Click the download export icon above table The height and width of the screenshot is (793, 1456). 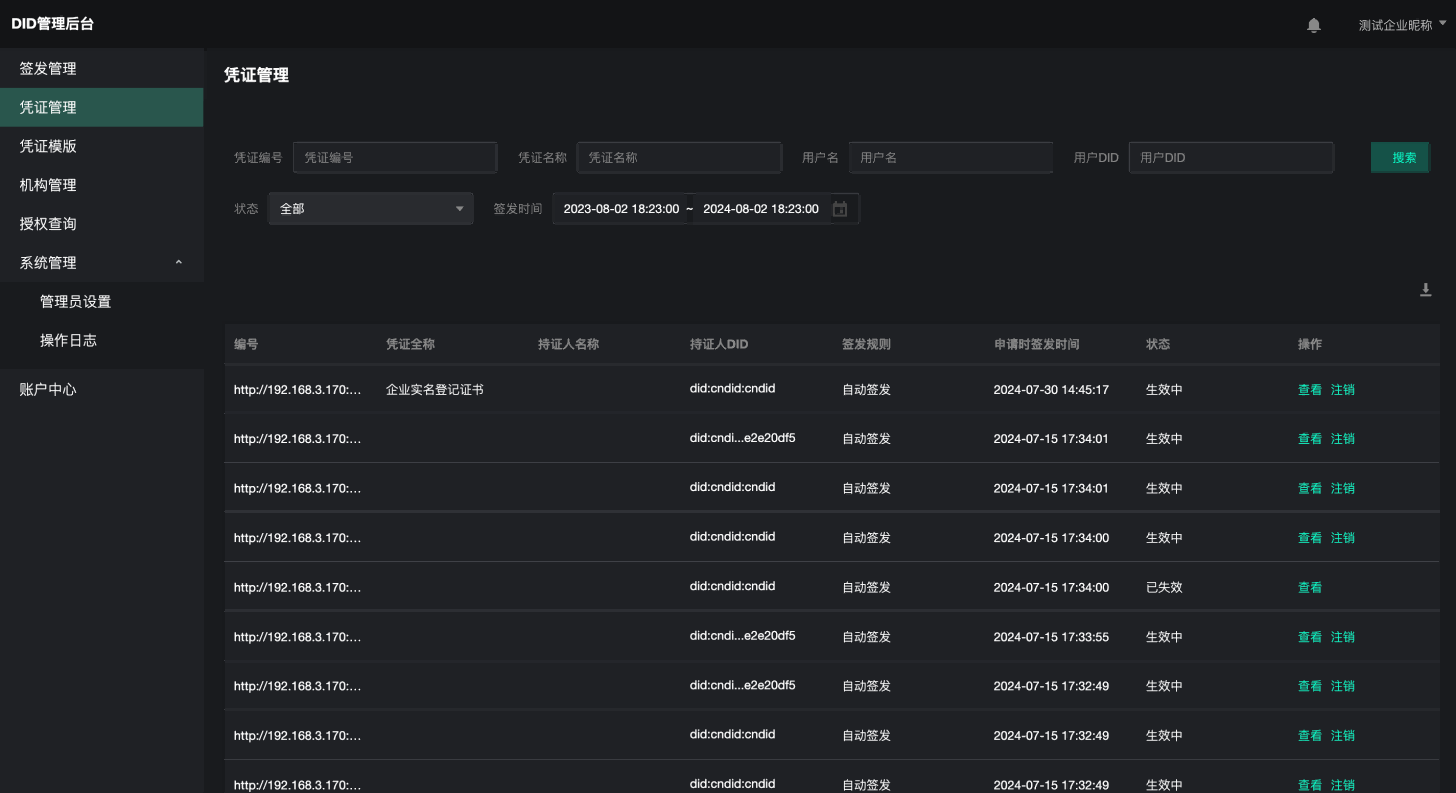1426,290
